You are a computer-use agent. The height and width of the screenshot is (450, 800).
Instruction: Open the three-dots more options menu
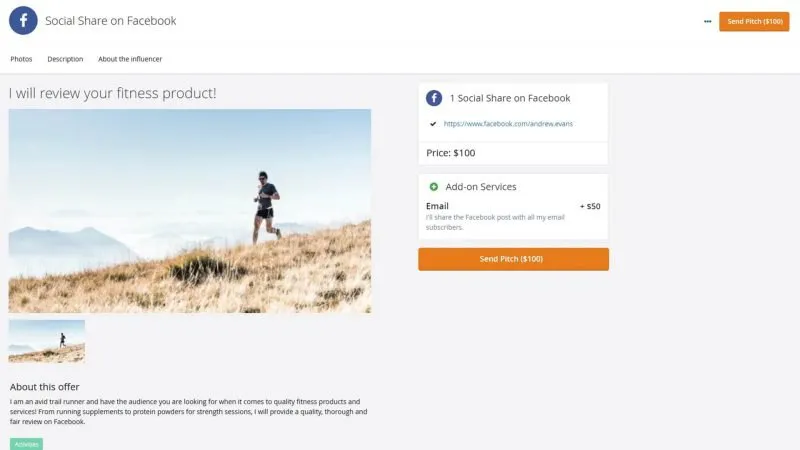pyautogui.click(x=707, y=21)
